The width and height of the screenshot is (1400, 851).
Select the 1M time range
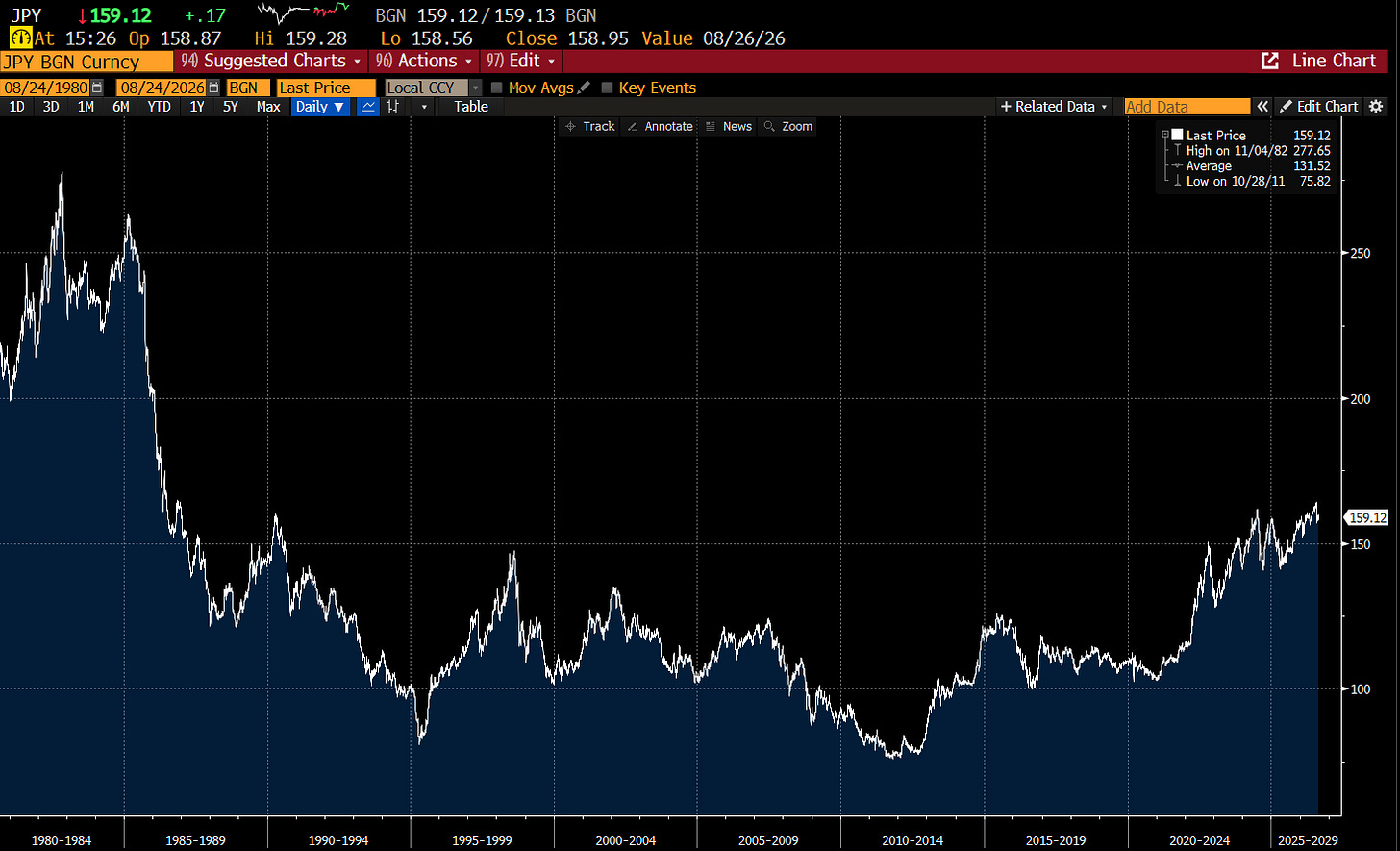86,107
